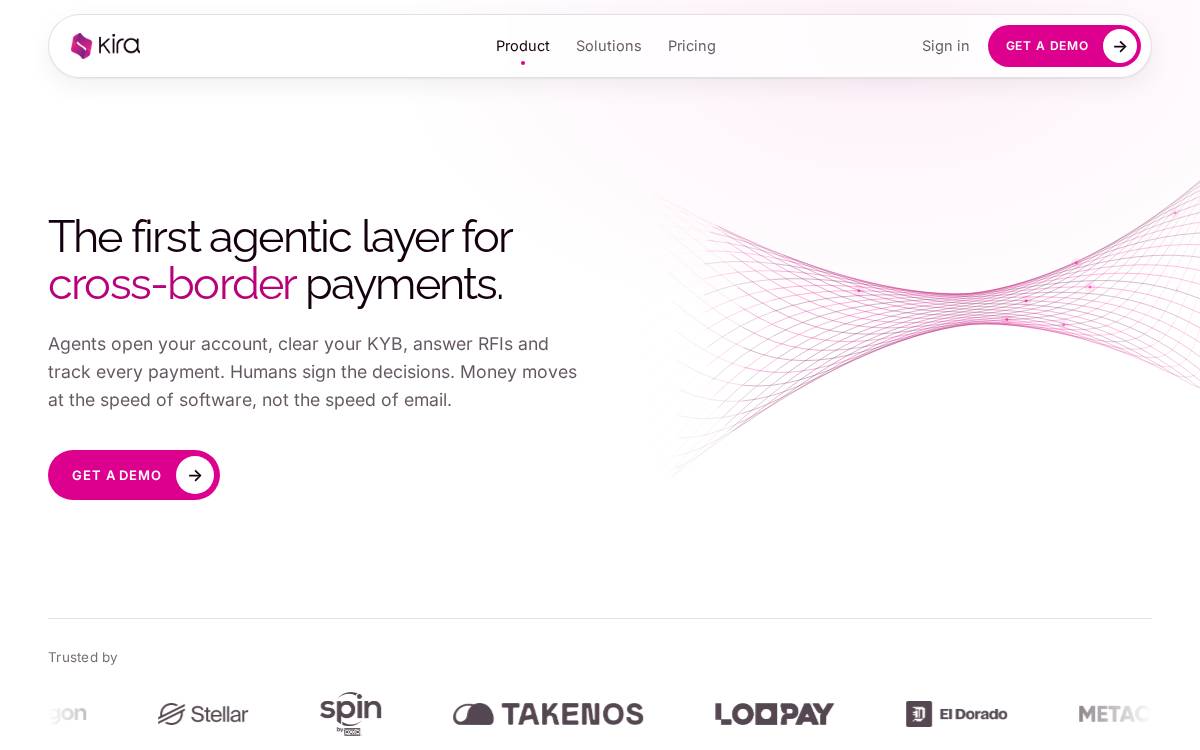
Task: Click the Loopay logo
Action: [775, 714]
